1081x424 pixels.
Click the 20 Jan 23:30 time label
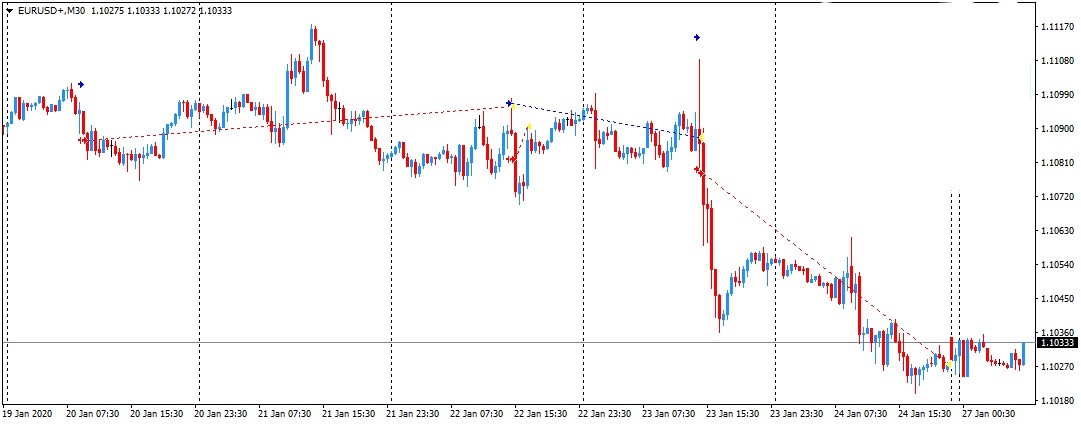[221, 414]
